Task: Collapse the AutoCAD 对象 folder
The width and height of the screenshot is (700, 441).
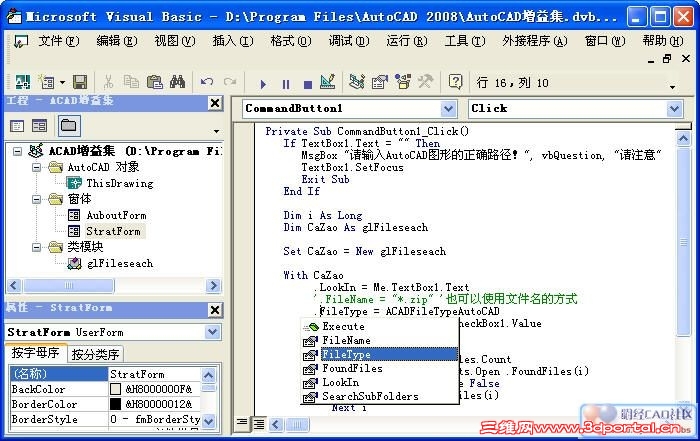Action: point(37,167)
